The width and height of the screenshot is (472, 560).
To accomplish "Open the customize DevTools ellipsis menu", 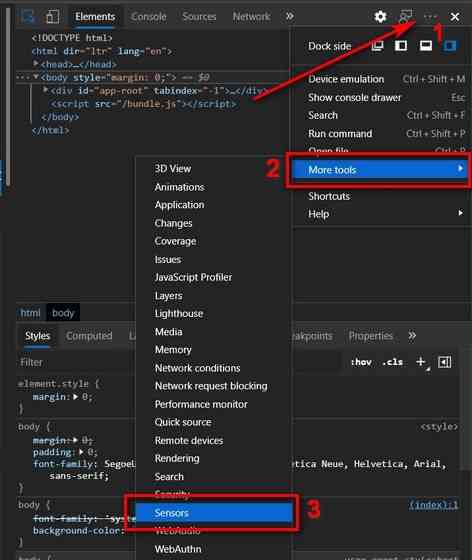I will [x=430, y=16].
